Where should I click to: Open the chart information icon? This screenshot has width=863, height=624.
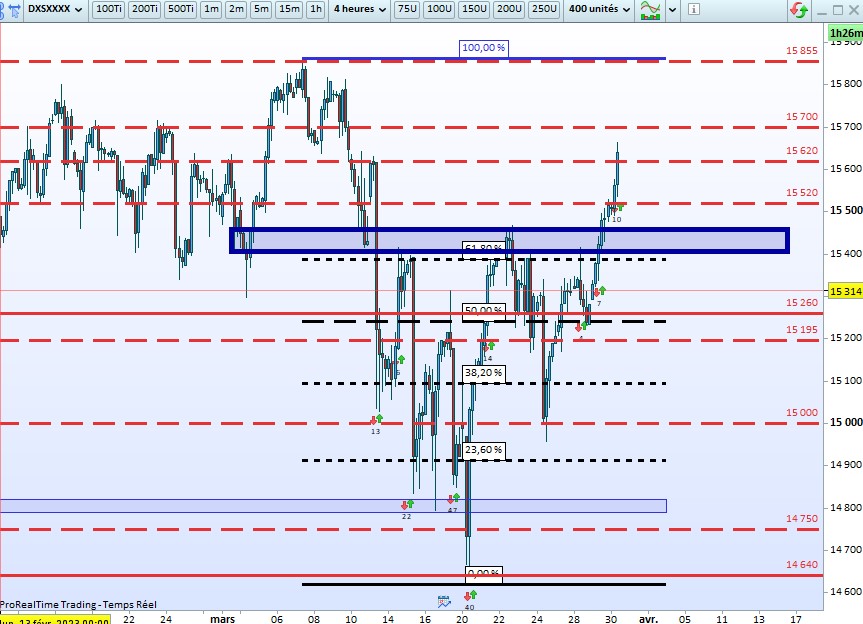pyautogui.click(x=693, y=9)
